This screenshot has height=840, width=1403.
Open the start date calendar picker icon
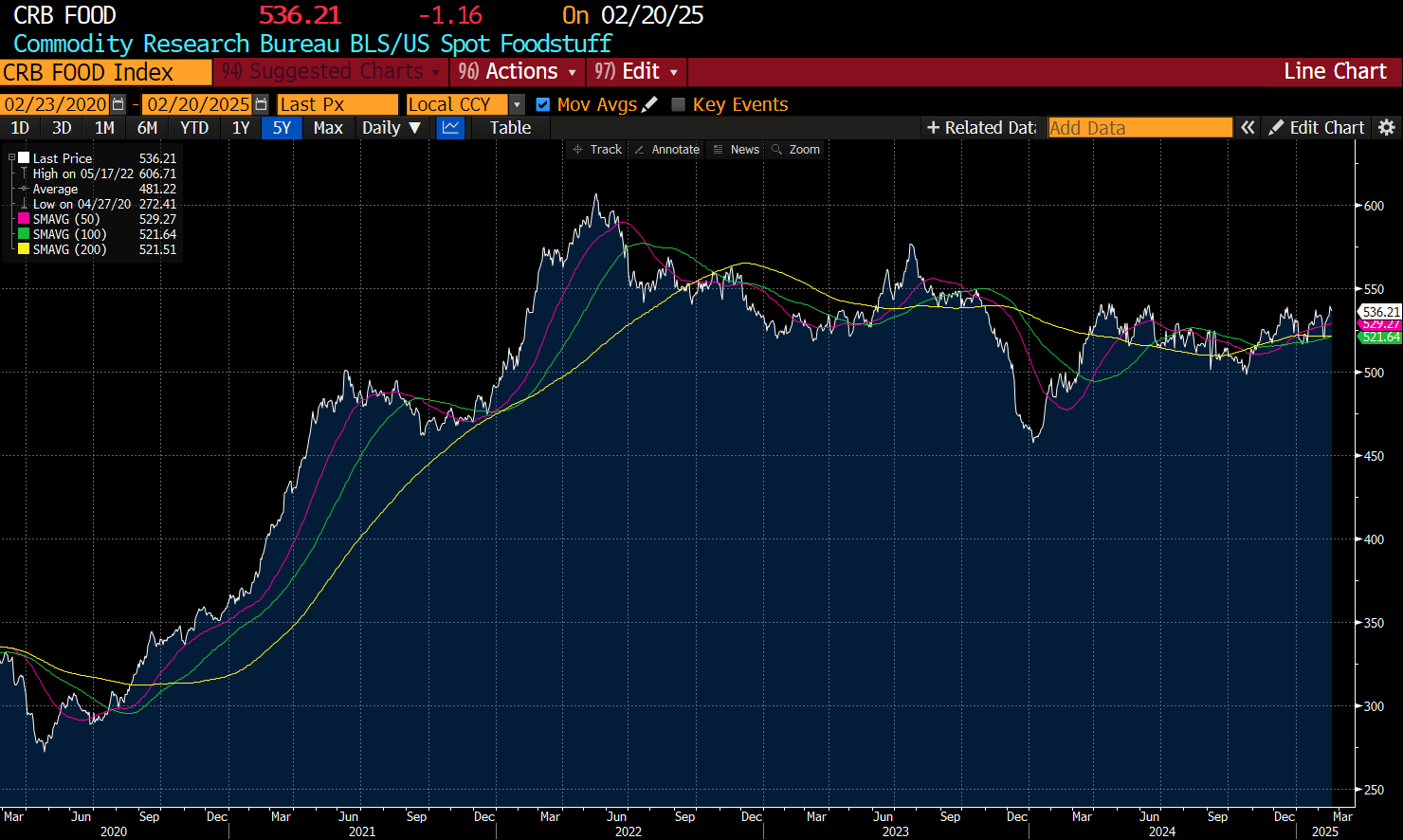(x=118, y=104)
